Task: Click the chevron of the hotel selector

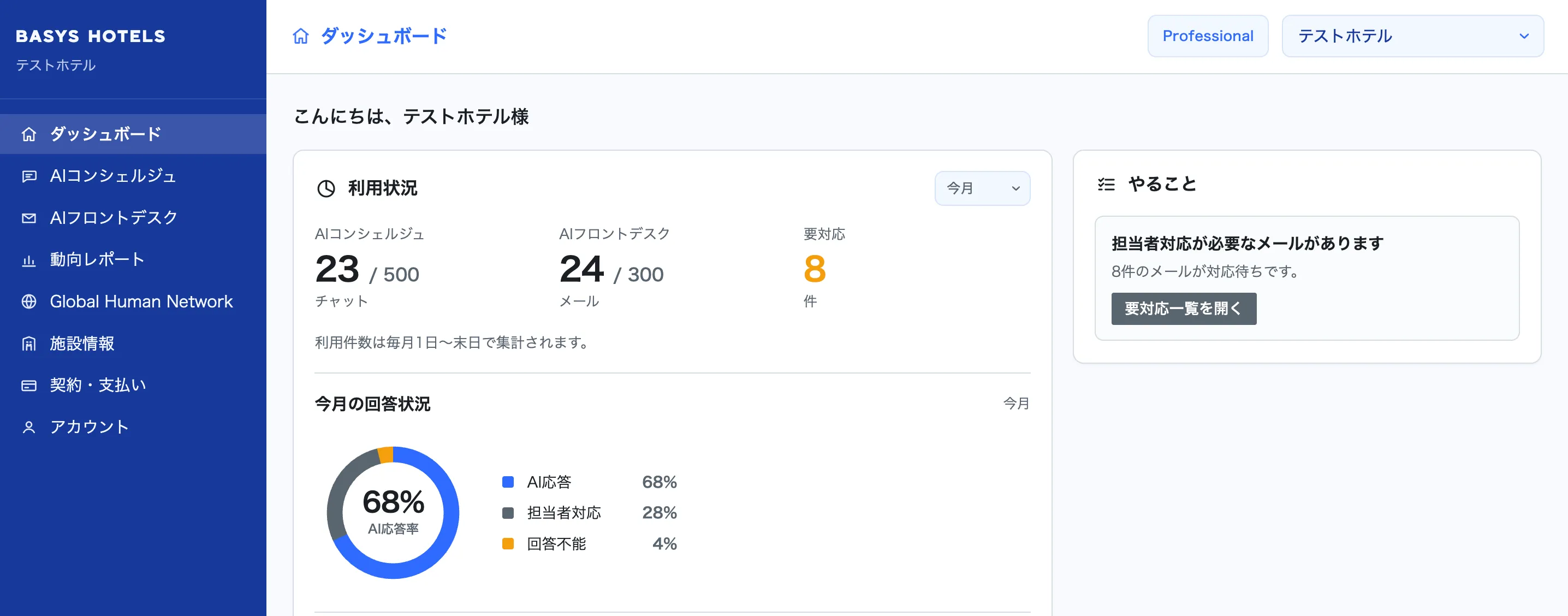Action: 1524,36
